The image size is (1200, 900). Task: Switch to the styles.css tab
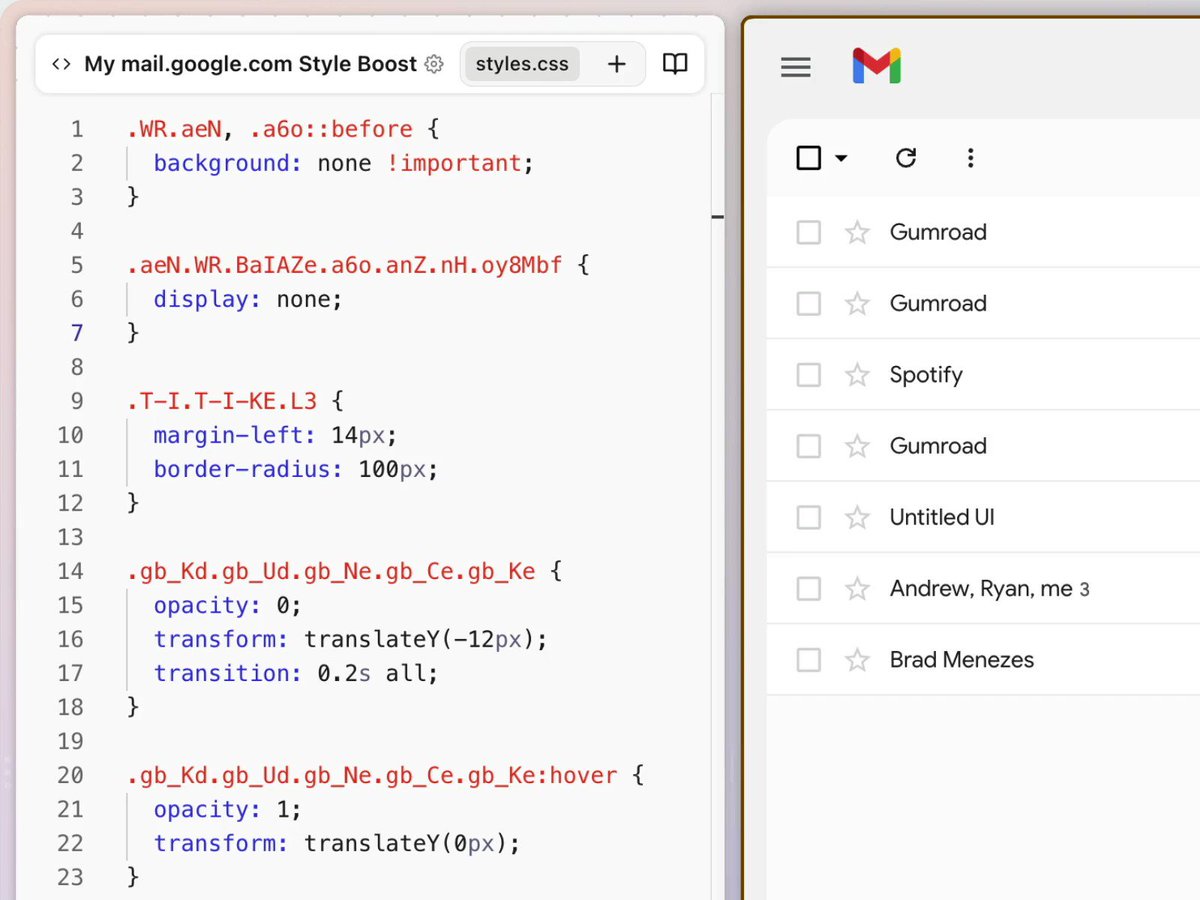pos(521,63)
